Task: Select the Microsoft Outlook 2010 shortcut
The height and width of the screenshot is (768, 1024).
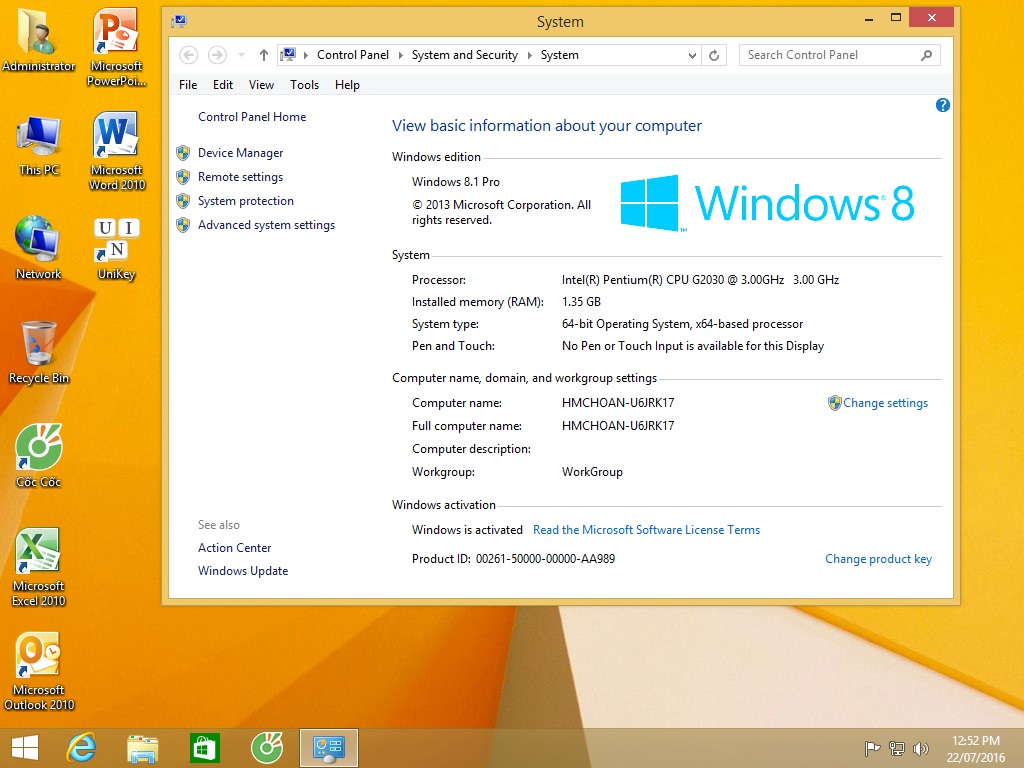Action: [39, 671]
